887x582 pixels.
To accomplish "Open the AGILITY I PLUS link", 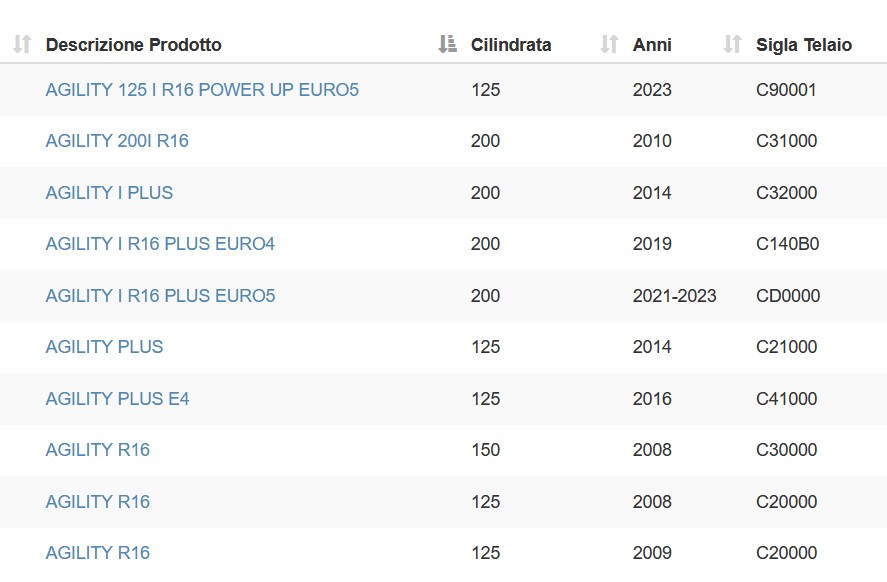I will (x=109, y=193).
